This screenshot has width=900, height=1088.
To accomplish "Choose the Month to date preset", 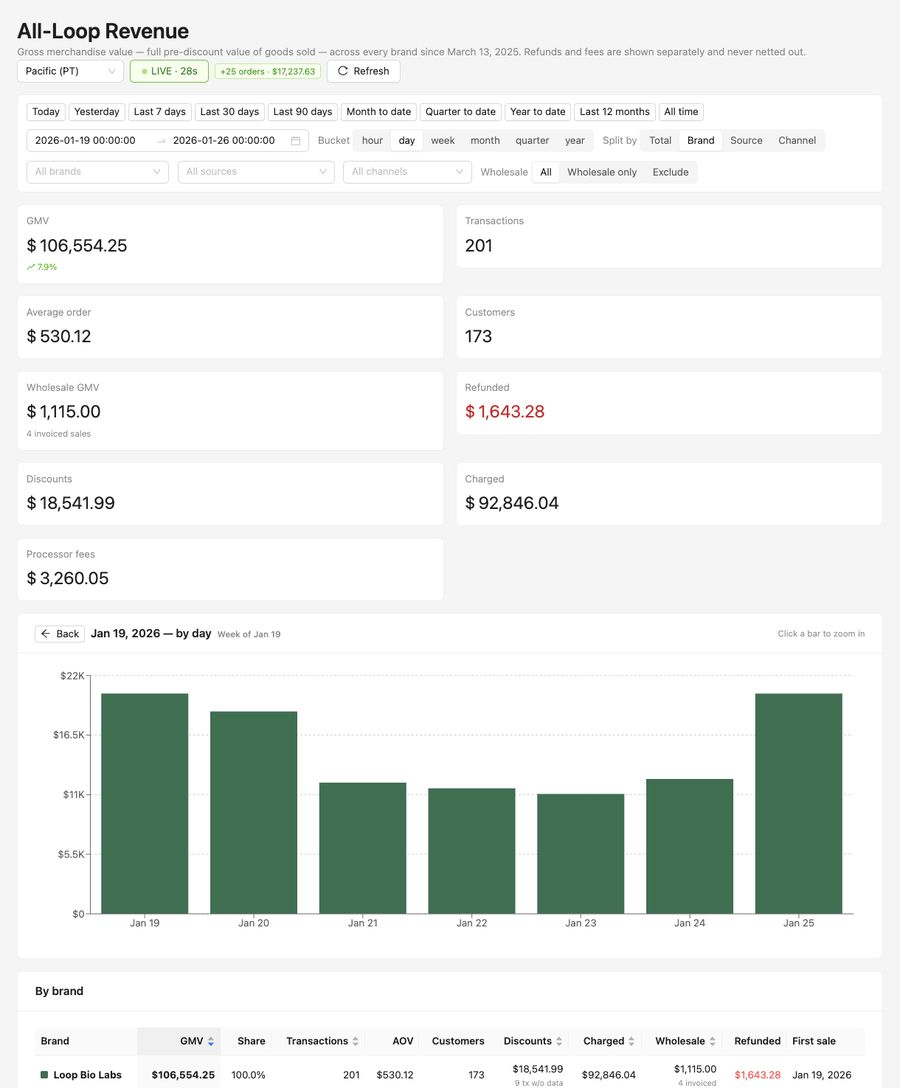I will 379,112.
